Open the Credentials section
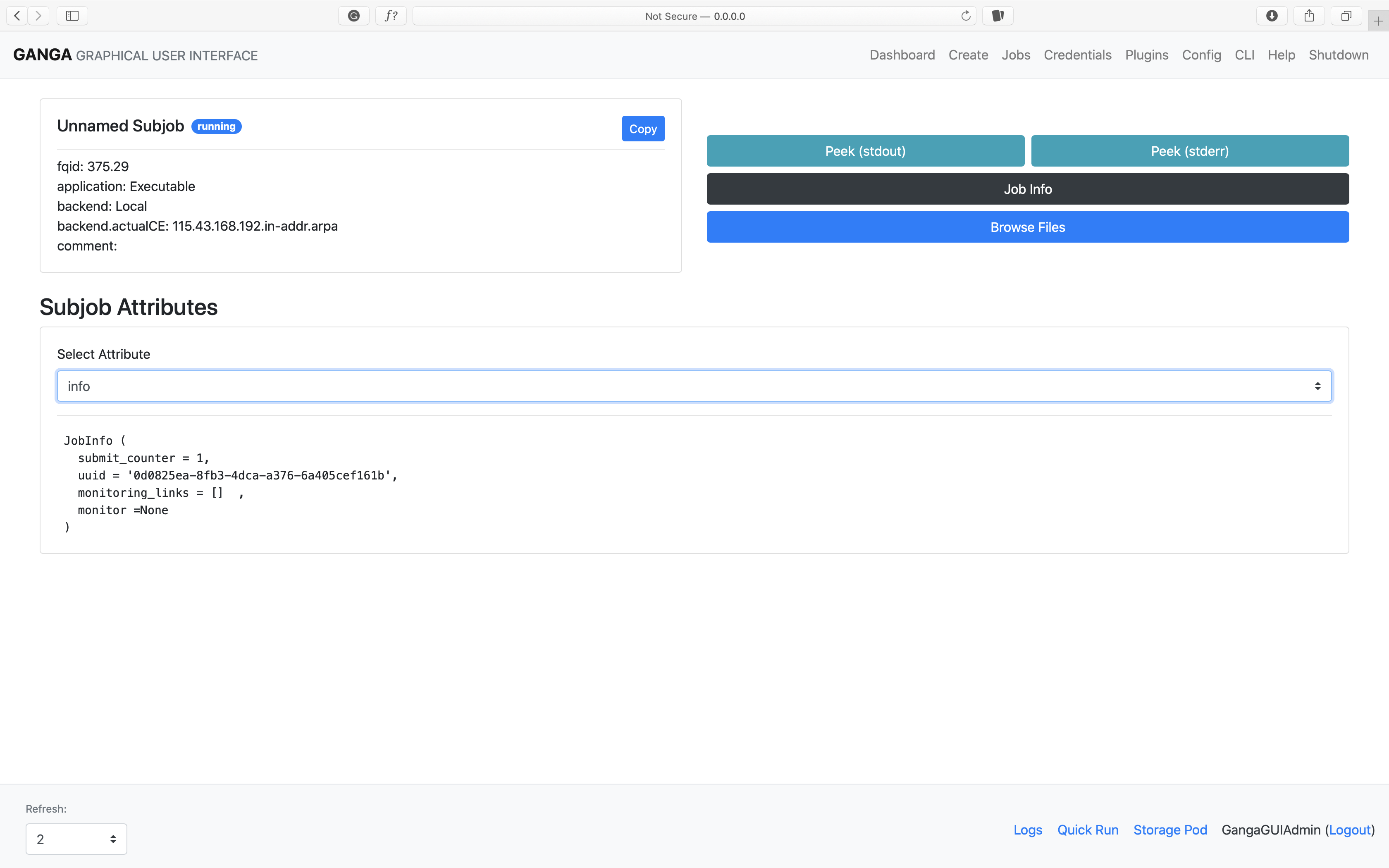 point(1077,55)
